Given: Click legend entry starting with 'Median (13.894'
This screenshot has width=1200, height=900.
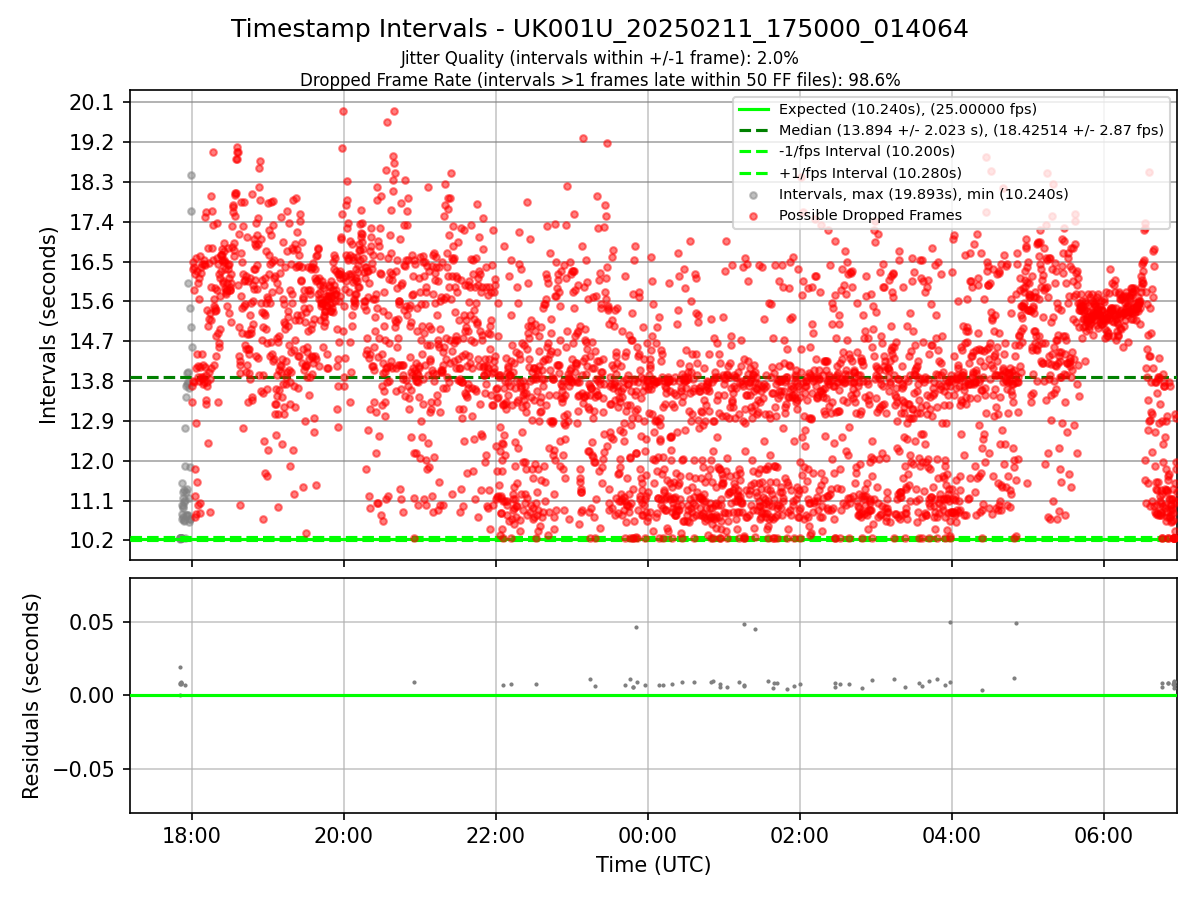Looking at the screenshot, I should (971, 130).
